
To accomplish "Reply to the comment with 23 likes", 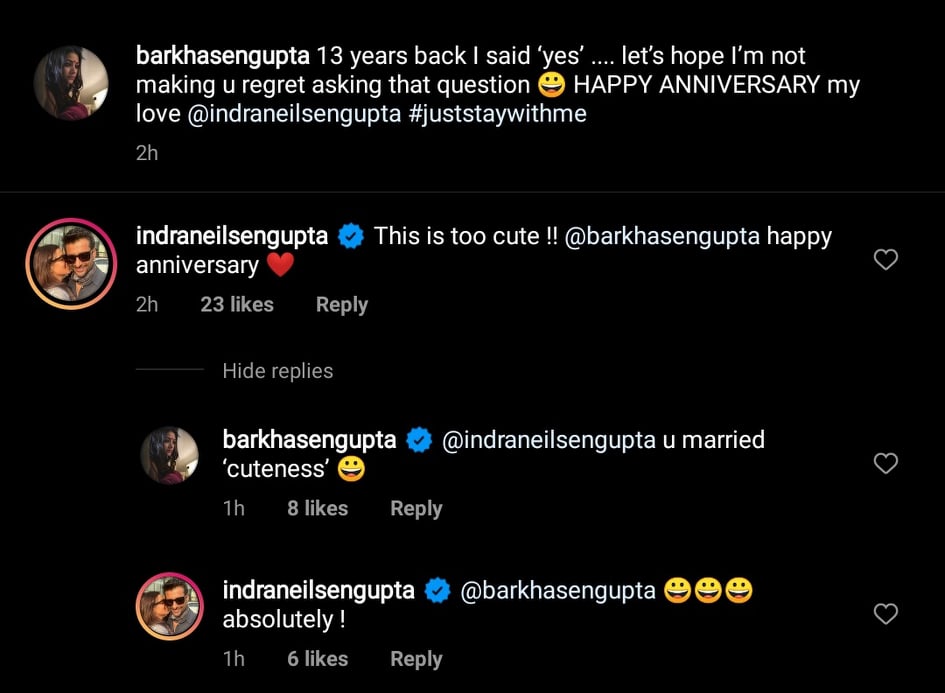I will point(341,305).
